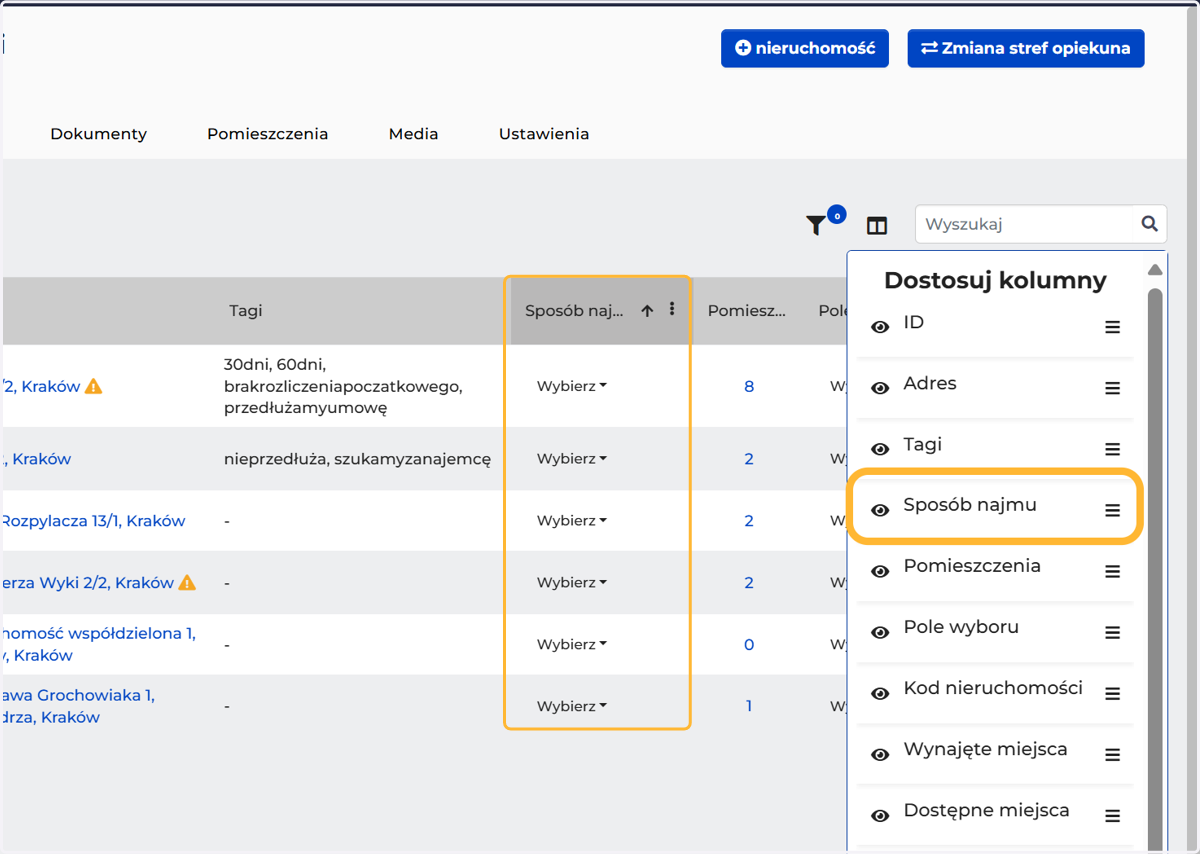
Task: Open the Sposób najmu column three-dot menu
Action: [672, 309]
